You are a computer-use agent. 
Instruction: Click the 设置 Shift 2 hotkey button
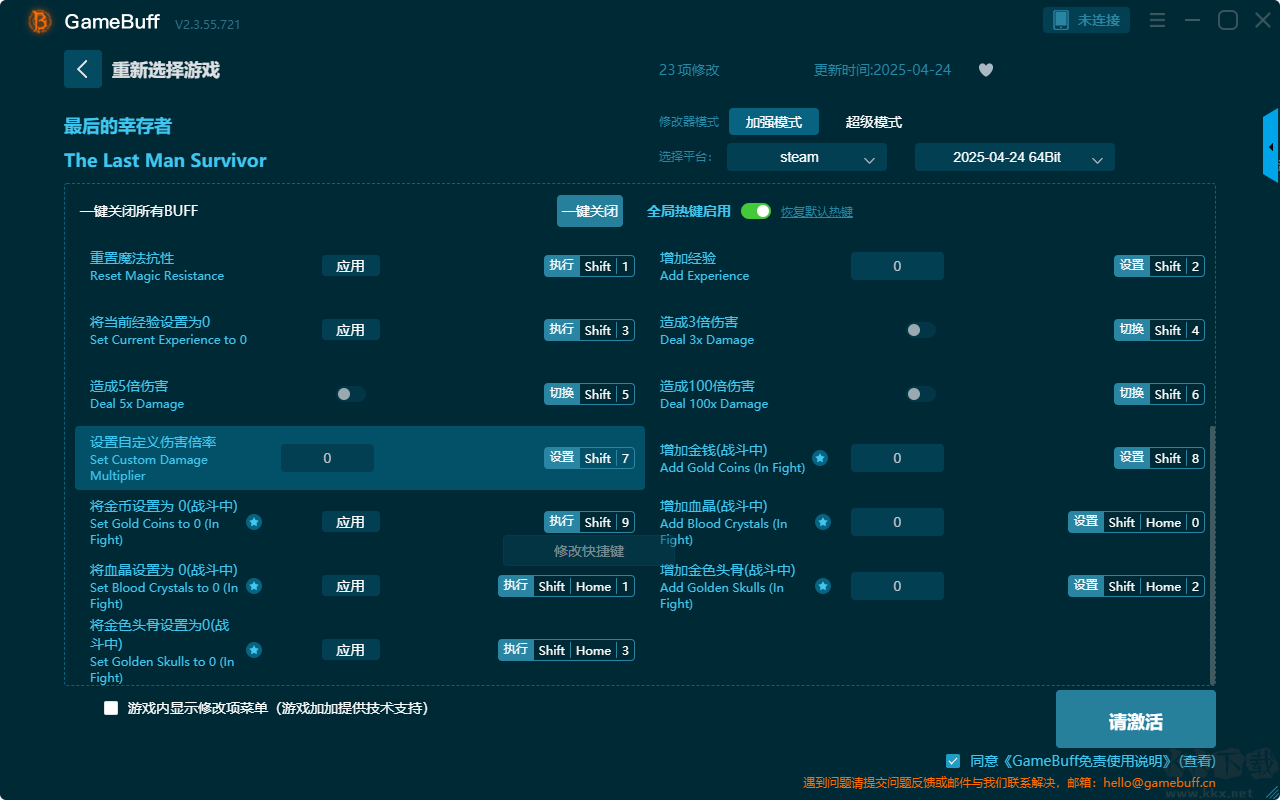1160,266
